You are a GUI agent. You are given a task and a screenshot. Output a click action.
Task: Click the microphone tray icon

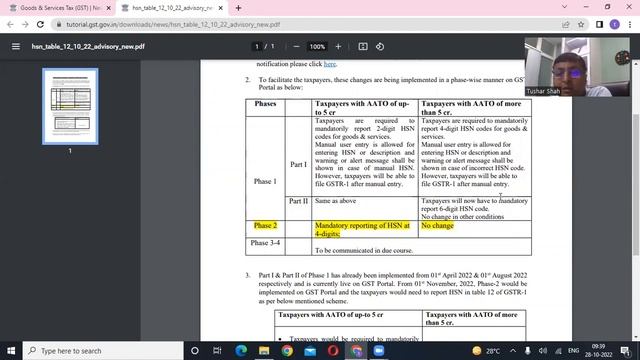(527, 351)
